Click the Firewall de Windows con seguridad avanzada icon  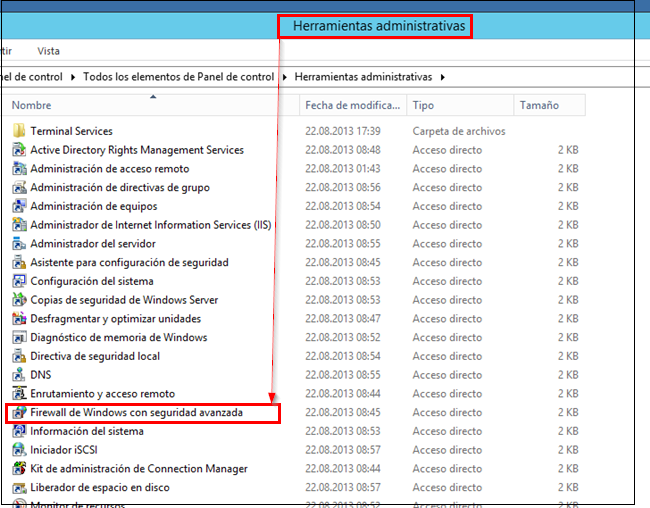[19, 413]
